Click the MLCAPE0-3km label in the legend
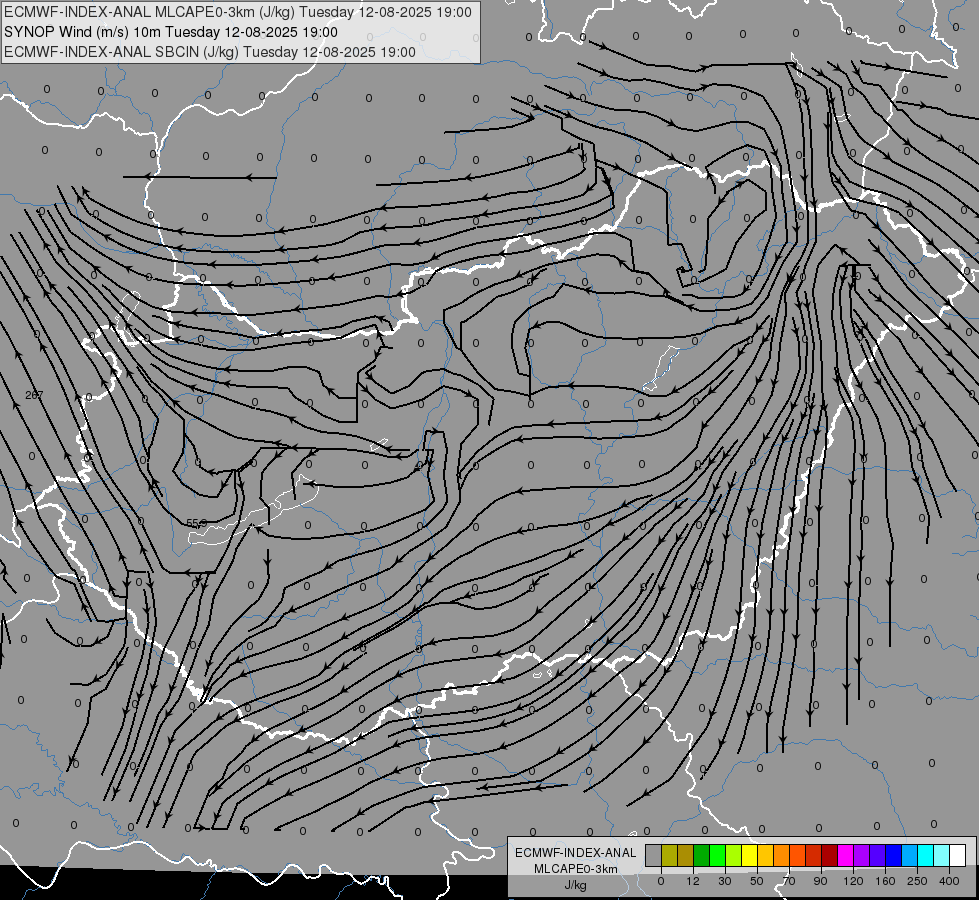This screenshot has height=900, width=979. pyautogui.click(x=576, y=869)
